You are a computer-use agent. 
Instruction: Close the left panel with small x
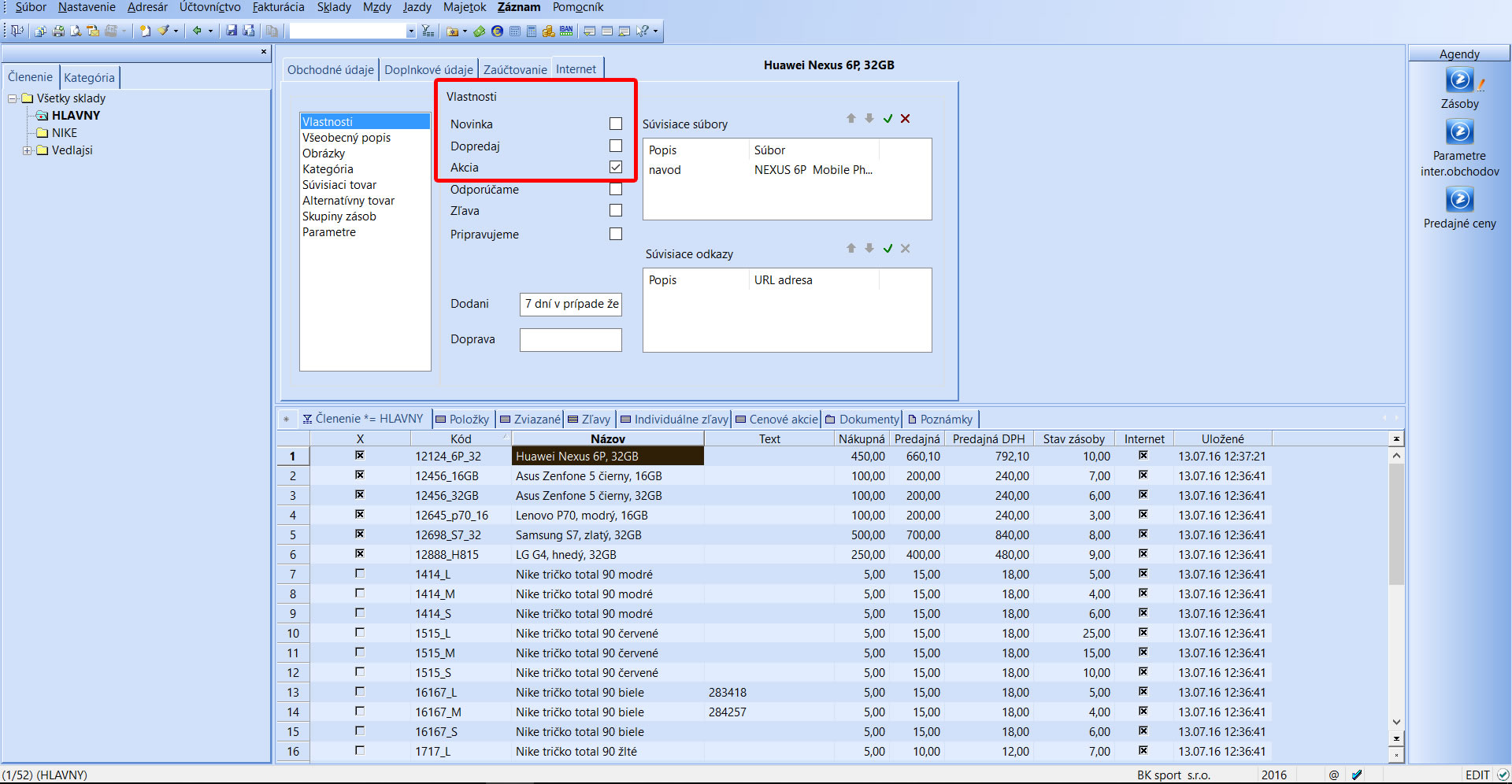(264, 52)
